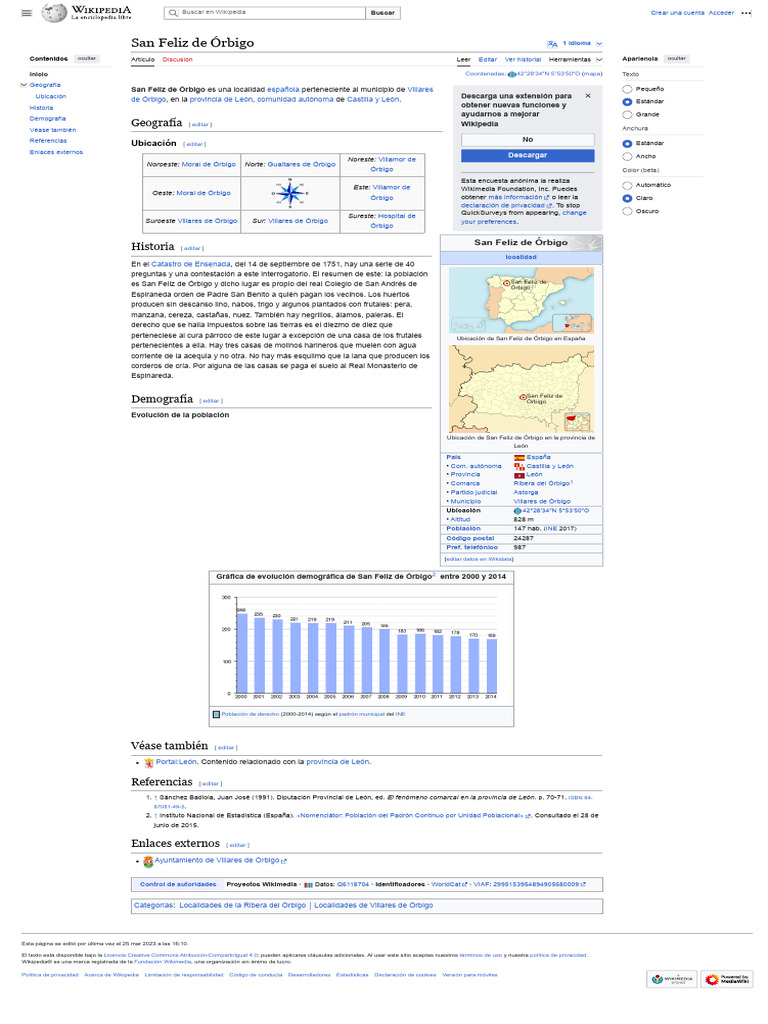Screen dimensions: 768x1024
Task: Switch to the Artículo tab
Action: 143,60
